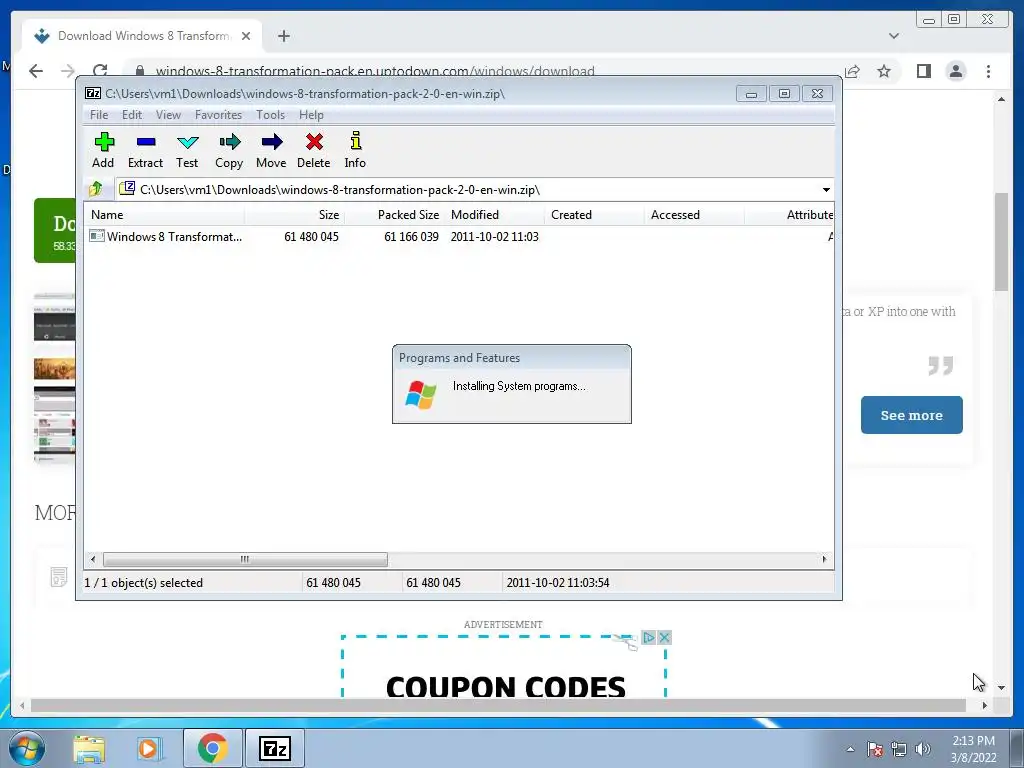This screenshot has width=1024, height=768.
Task: Open the Tools menu
Action: coord(270,115)
